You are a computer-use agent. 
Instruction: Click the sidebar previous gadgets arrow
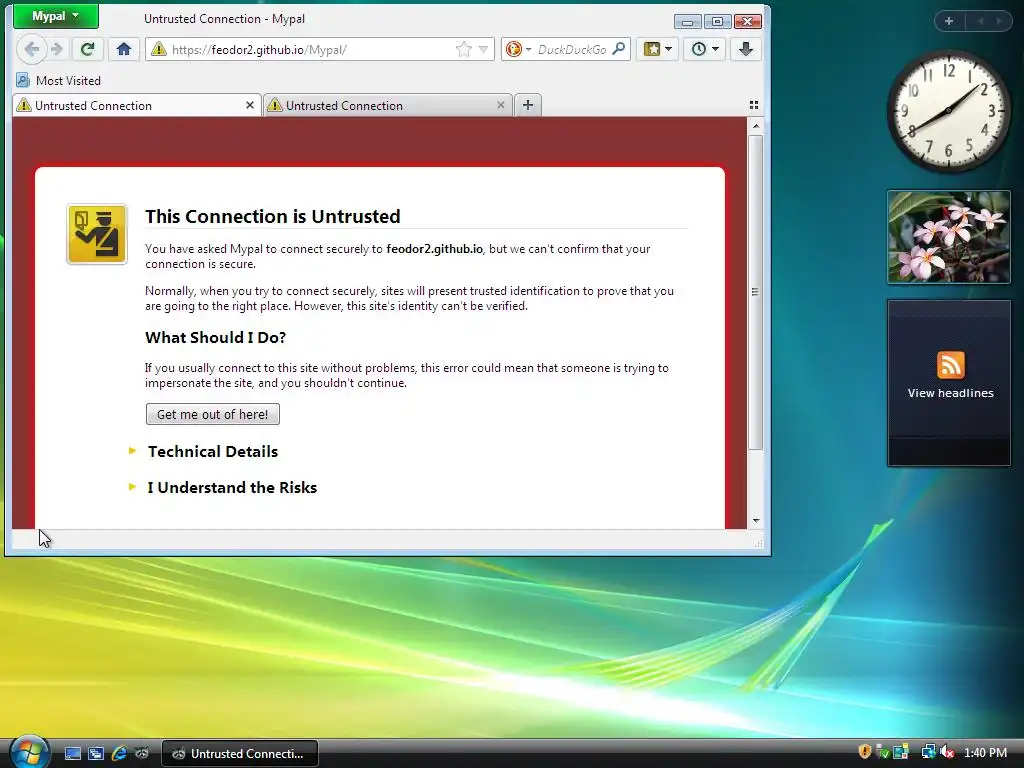980,21
